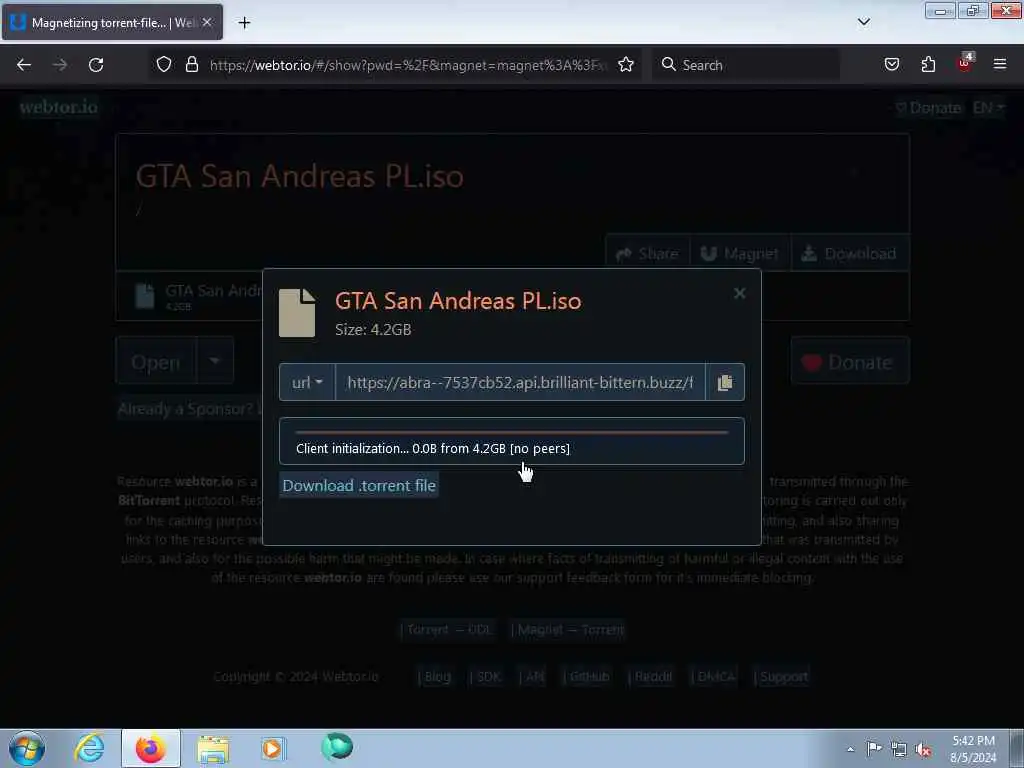The image size is (1024, 768).
Task: Click the GTA San Andreas file row icon
Action: 145,296
